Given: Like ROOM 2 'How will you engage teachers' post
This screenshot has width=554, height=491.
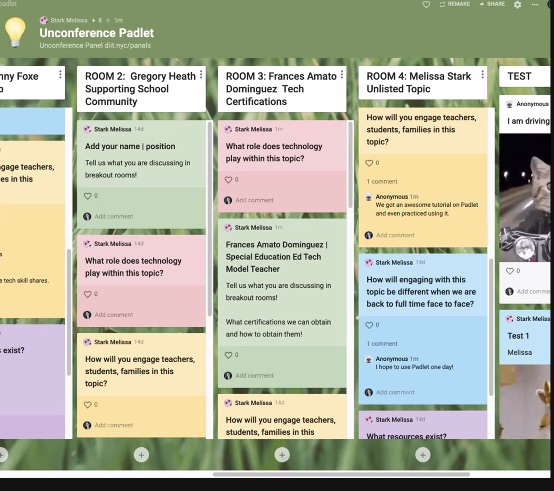Looking at the screenshot, I should pos(87,405).
